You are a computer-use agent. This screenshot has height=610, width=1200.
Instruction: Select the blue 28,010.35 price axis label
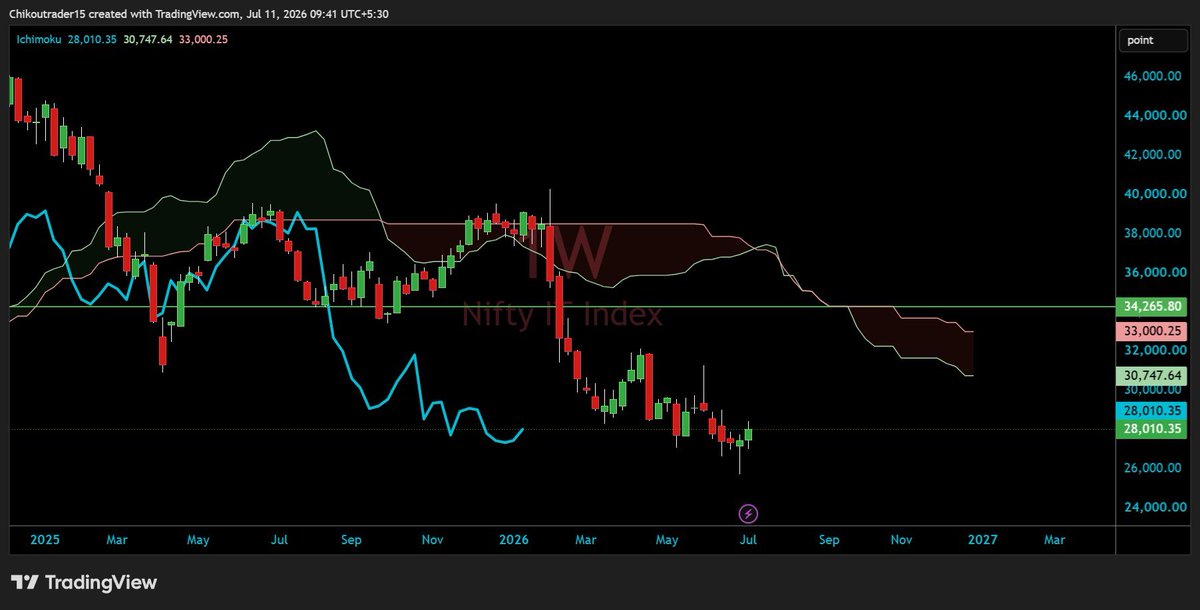pyautogui.click(x=1153, y=411)
